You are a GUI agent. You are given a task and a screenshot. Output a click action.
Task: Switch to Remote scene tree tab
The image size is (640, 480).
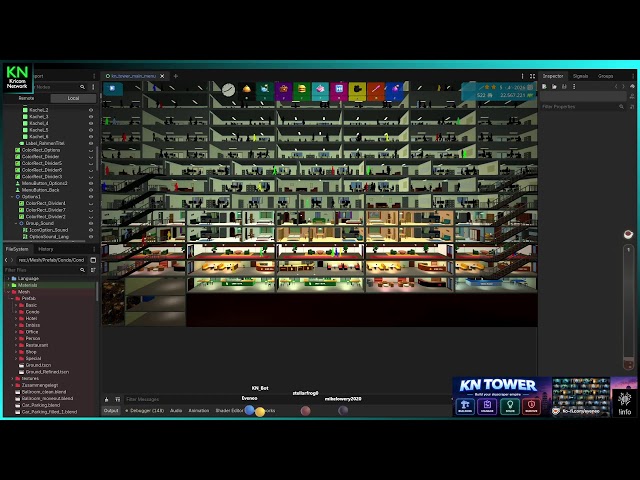click(x=27, y=98)
